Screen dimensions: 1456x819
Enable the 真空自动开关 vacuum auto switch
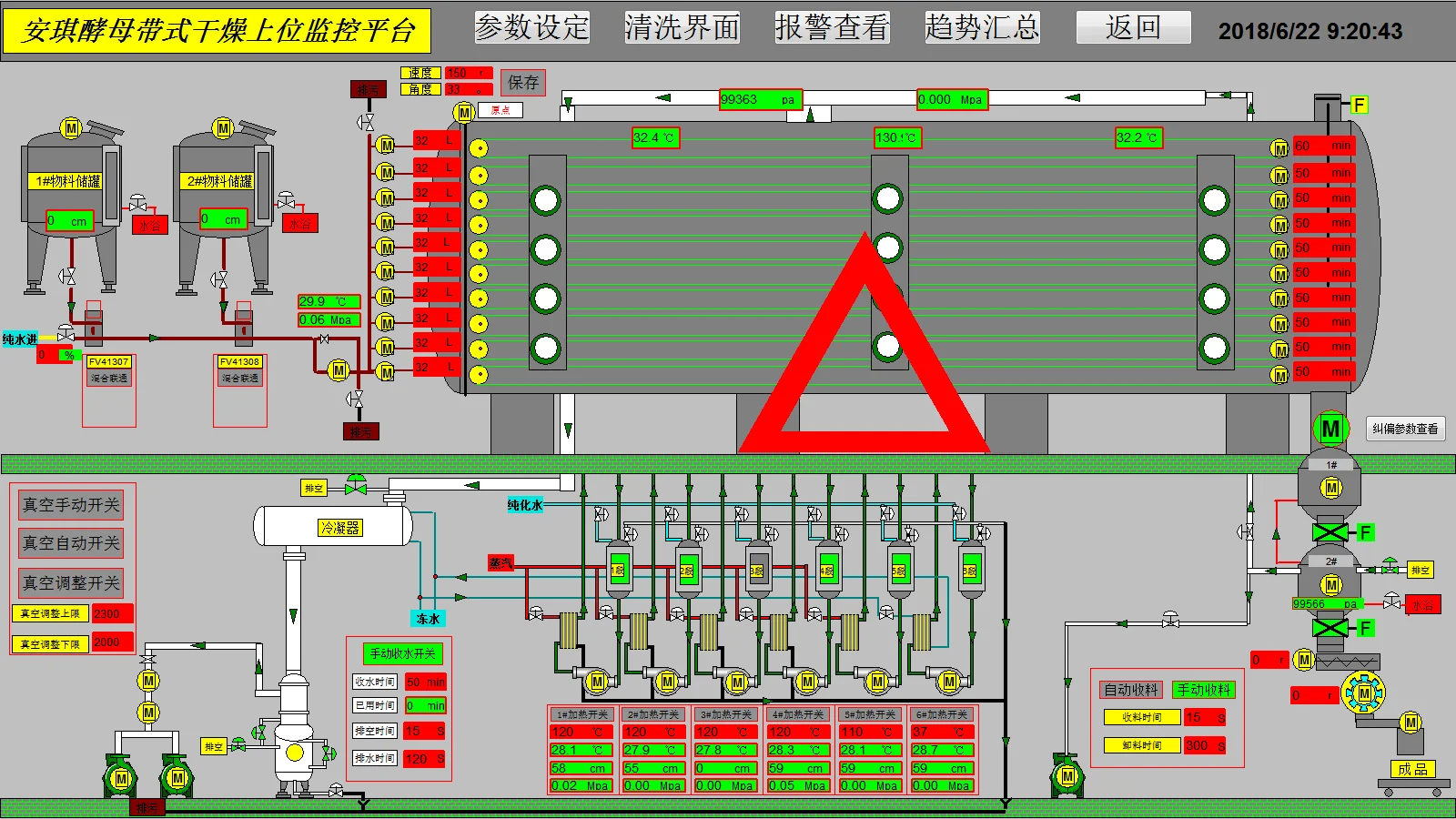(69, 543)
